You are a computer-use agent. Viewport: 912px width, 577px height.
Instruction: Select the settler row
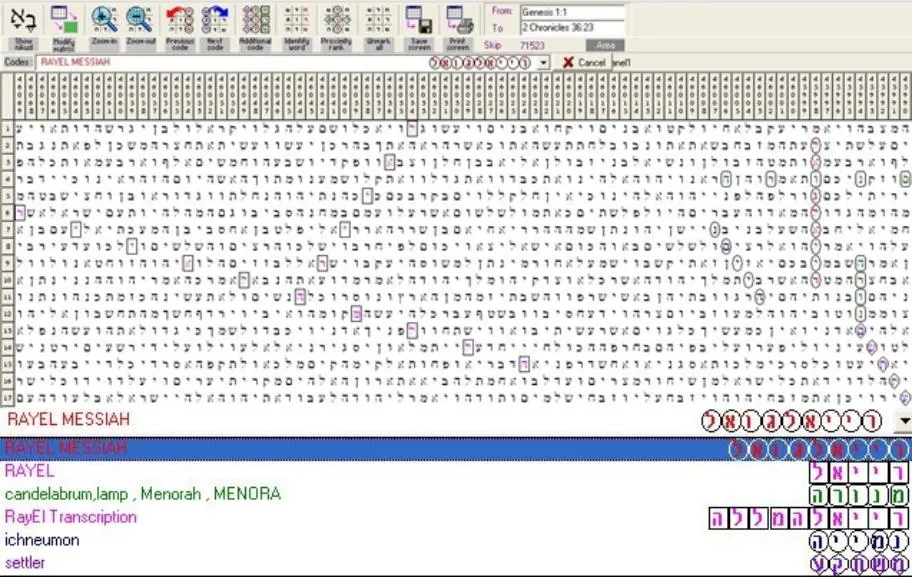click(456, 563)
